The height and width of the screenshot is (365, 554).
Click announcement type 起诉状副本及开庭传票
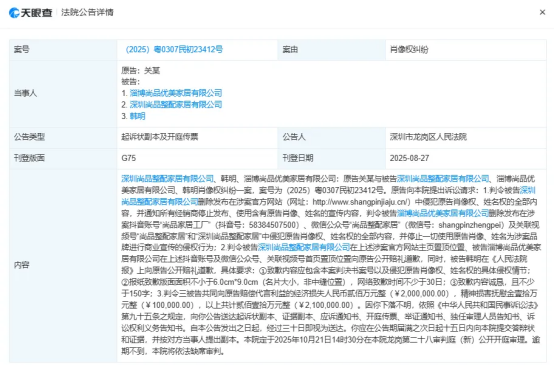160,137
